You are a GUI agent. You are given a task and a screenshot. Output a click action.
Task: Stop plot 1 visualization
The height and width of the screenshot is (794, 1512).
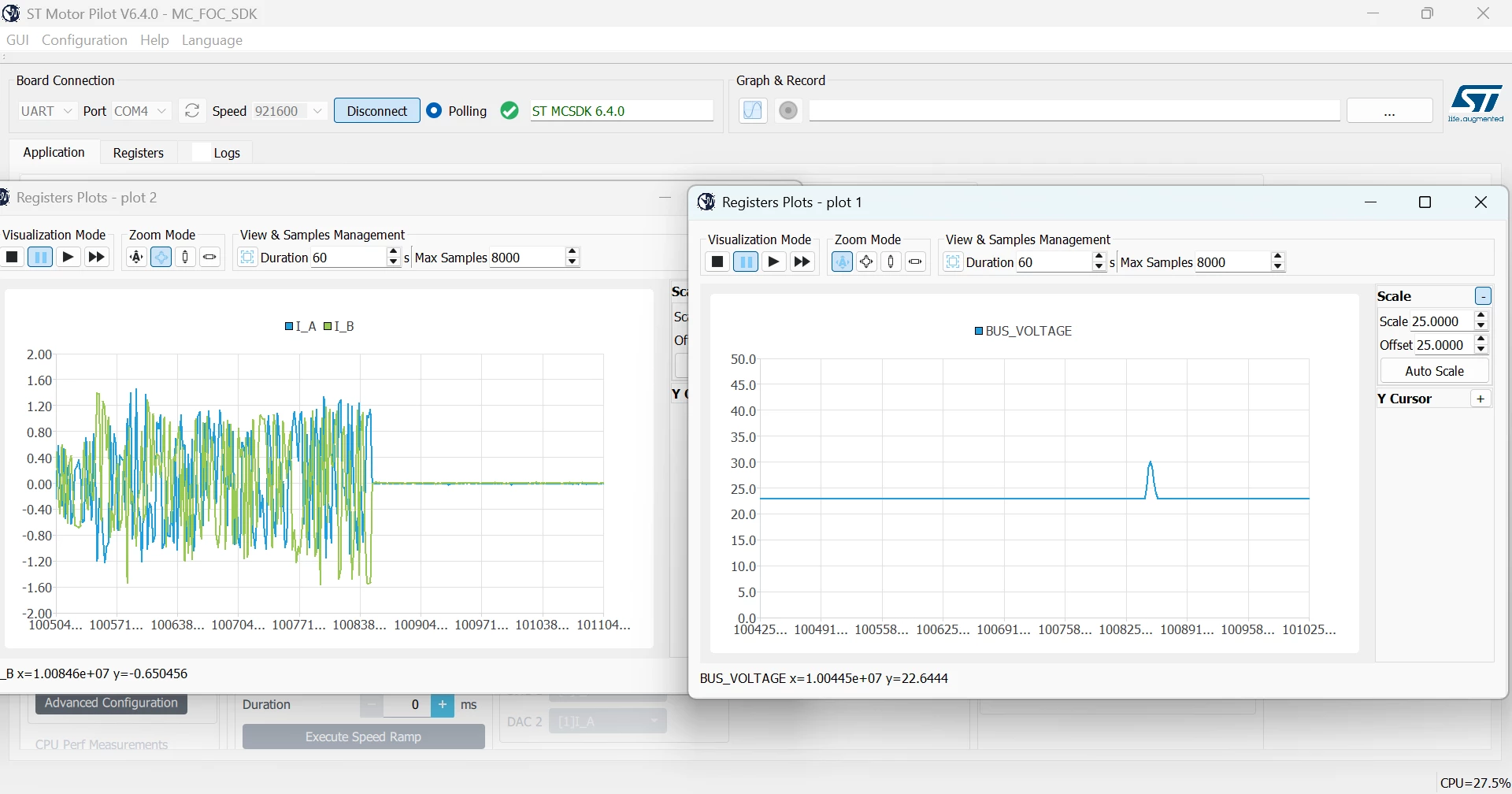pyautogui.click(x=717, y=262)
